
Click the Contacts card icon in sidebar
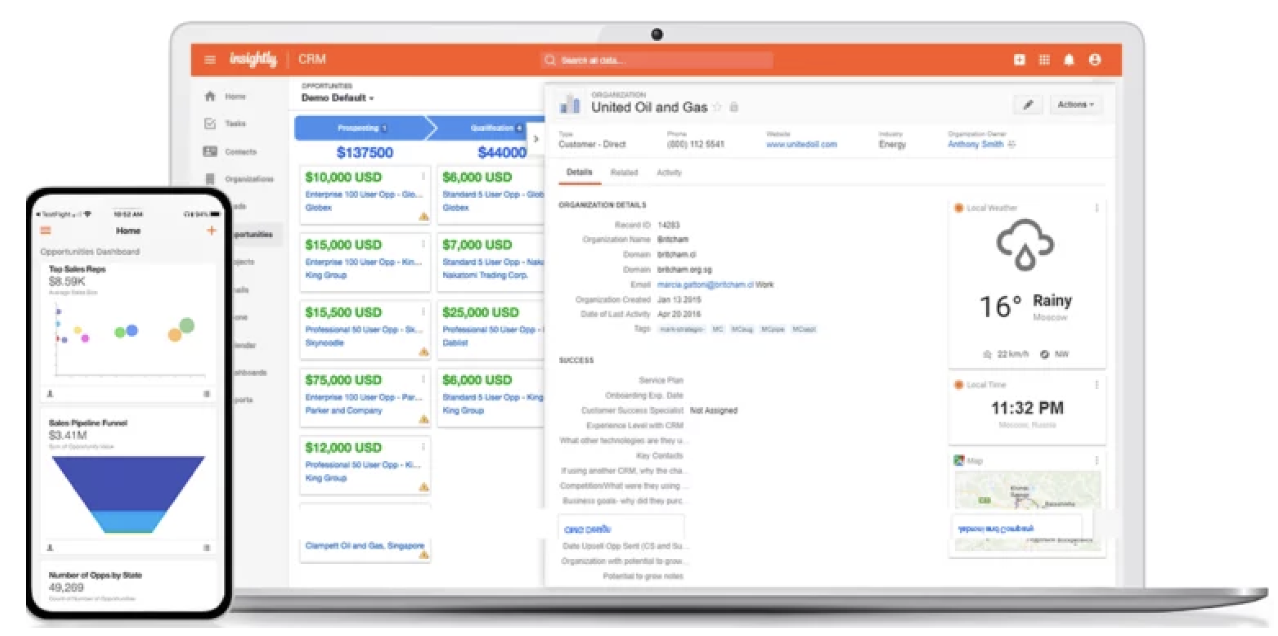point(210,152)
